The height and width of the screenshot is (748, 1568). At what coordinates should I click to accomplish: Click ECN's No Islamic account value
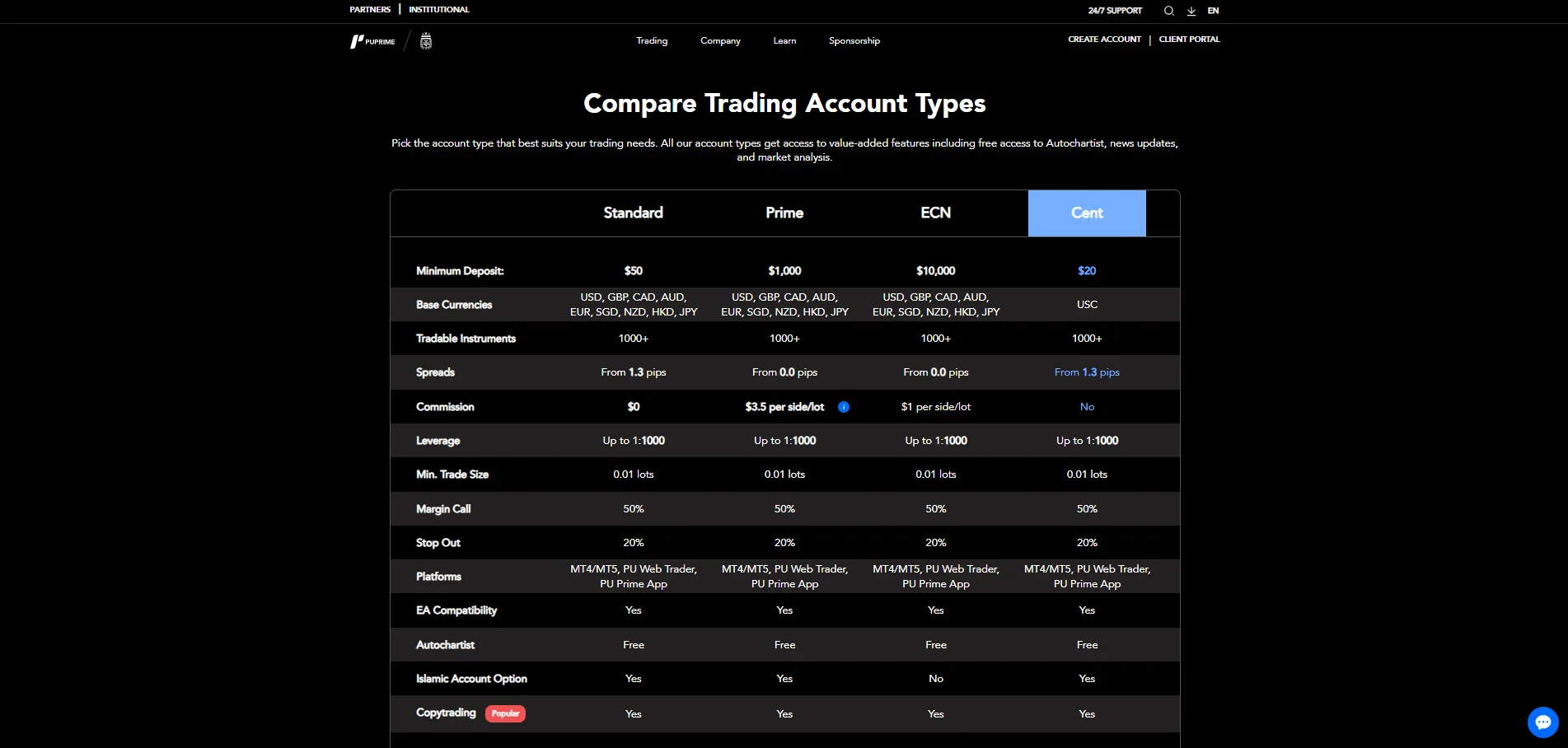(936, 679)
